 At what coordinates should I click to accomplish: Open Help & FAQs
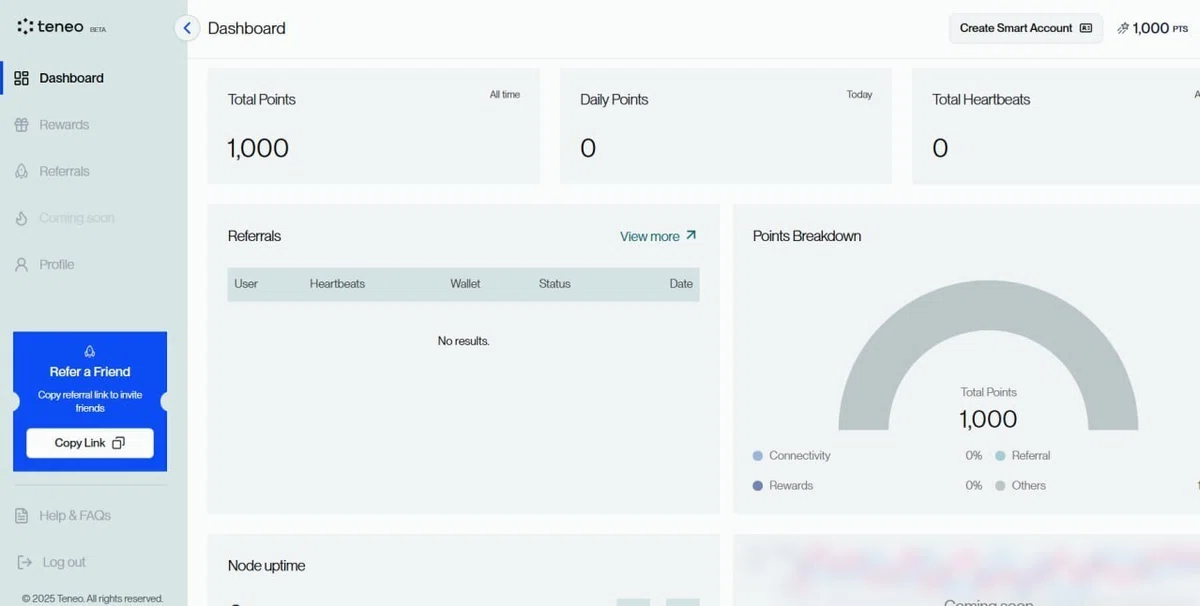coord(75,516)
